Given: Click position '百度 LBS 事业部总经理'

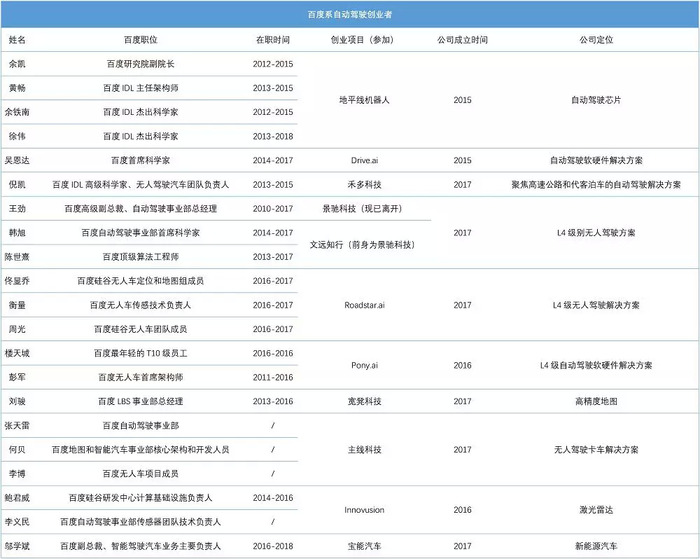Looking at the screenshot, I should (141, 401).
